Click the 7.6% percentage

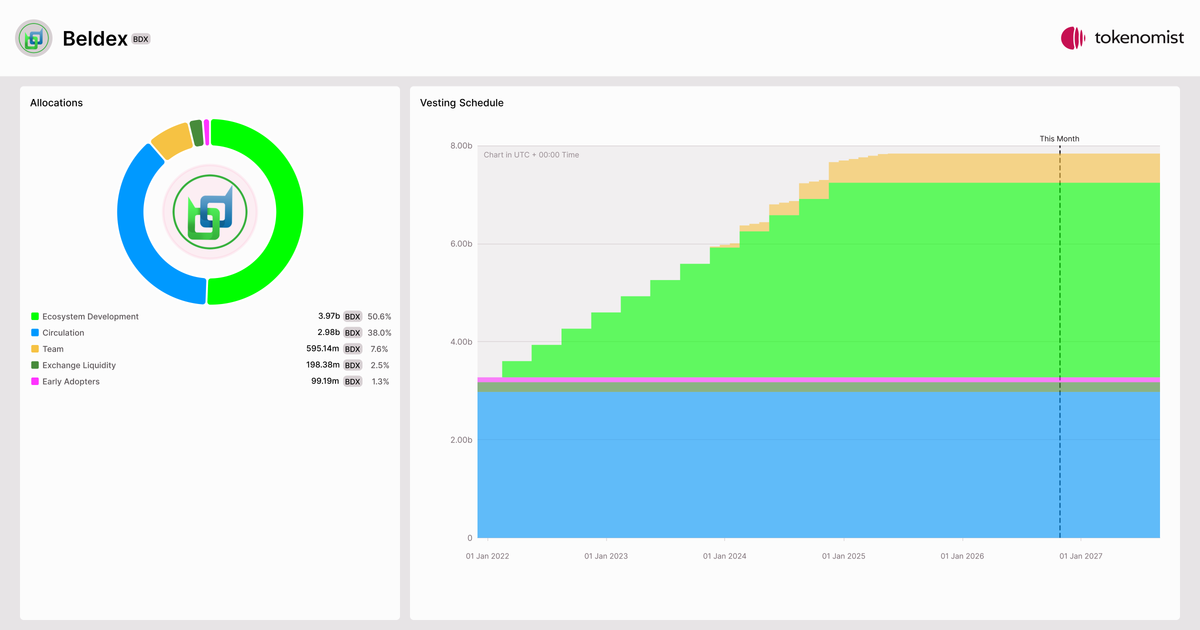tap(381, 349)
